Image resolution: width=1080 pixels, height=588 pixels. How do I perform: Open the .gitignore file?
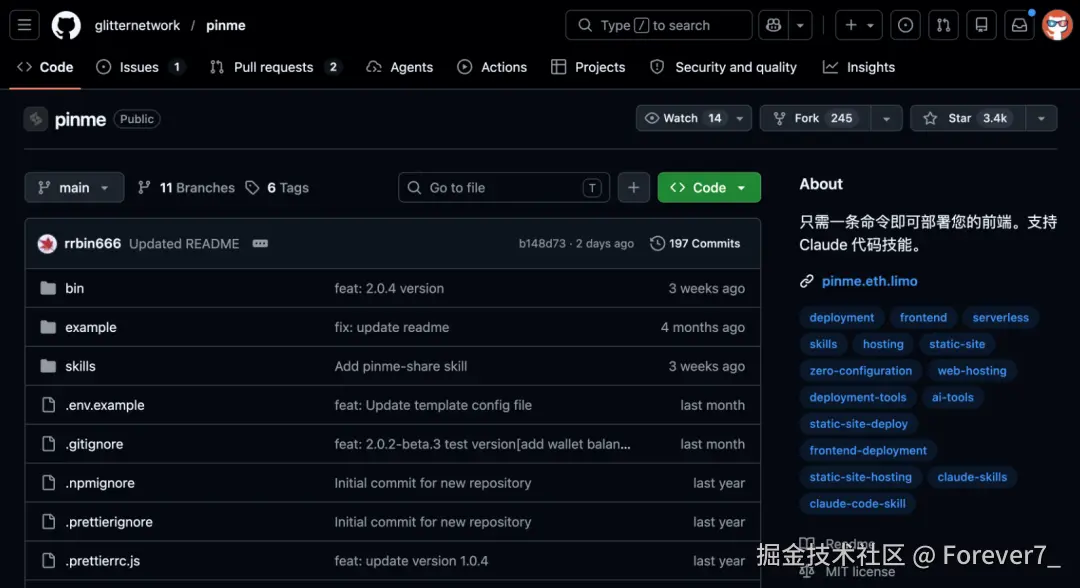click(94, 444)
